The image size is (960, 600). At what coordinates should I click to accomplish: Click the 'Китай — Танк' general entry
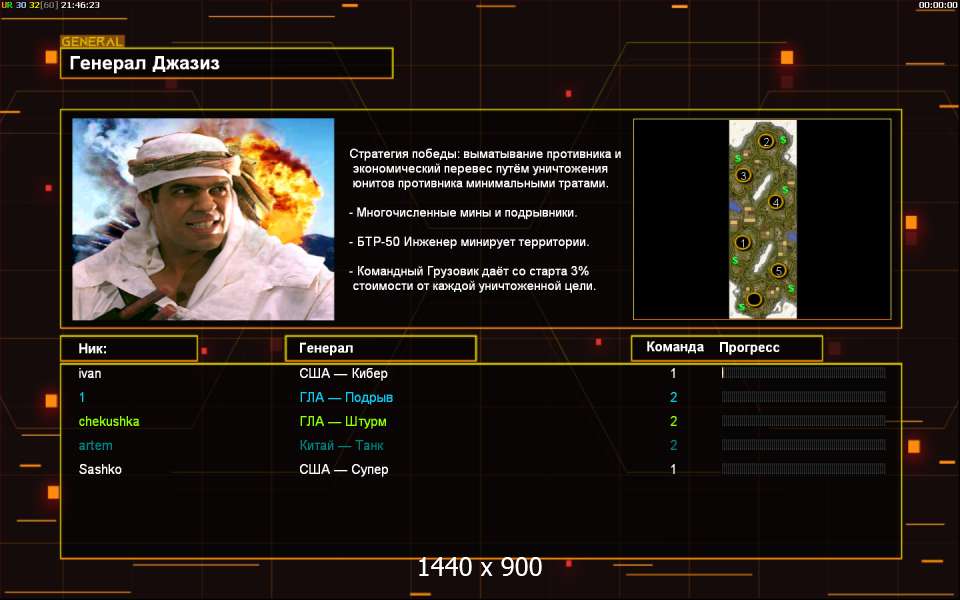pos(341,446)
